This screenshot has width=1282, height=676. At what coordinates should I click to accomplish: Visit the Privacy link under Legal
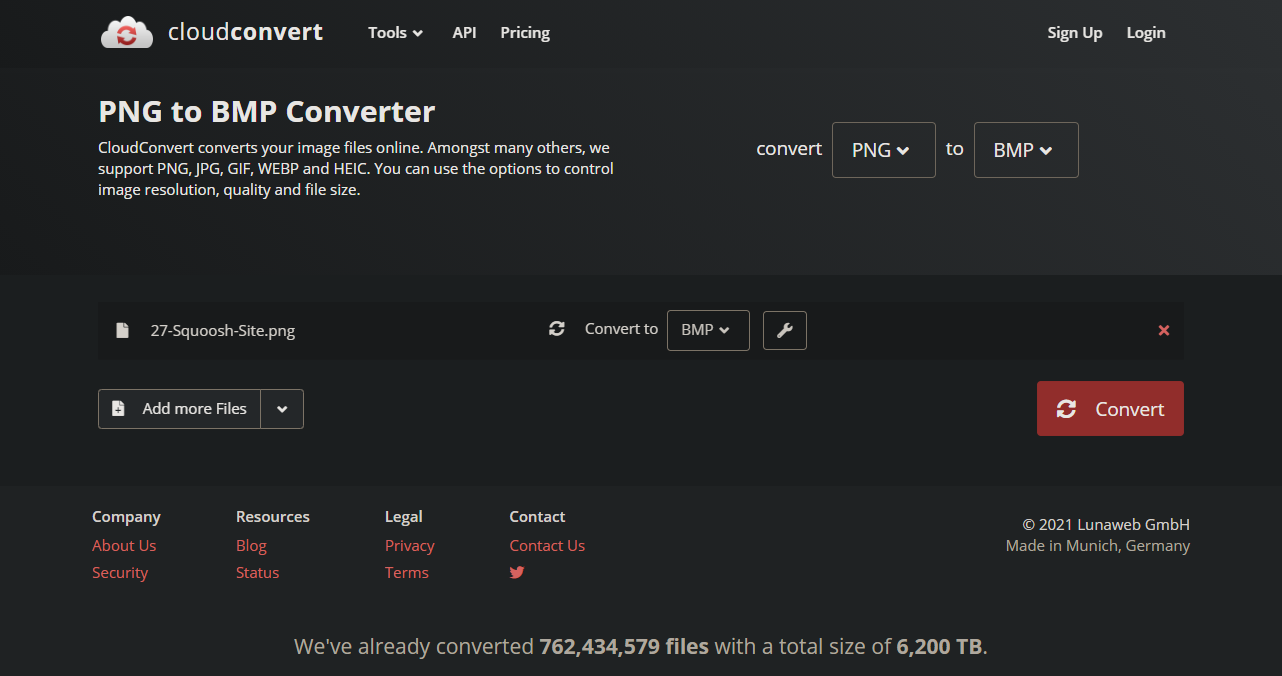point(409,546)
